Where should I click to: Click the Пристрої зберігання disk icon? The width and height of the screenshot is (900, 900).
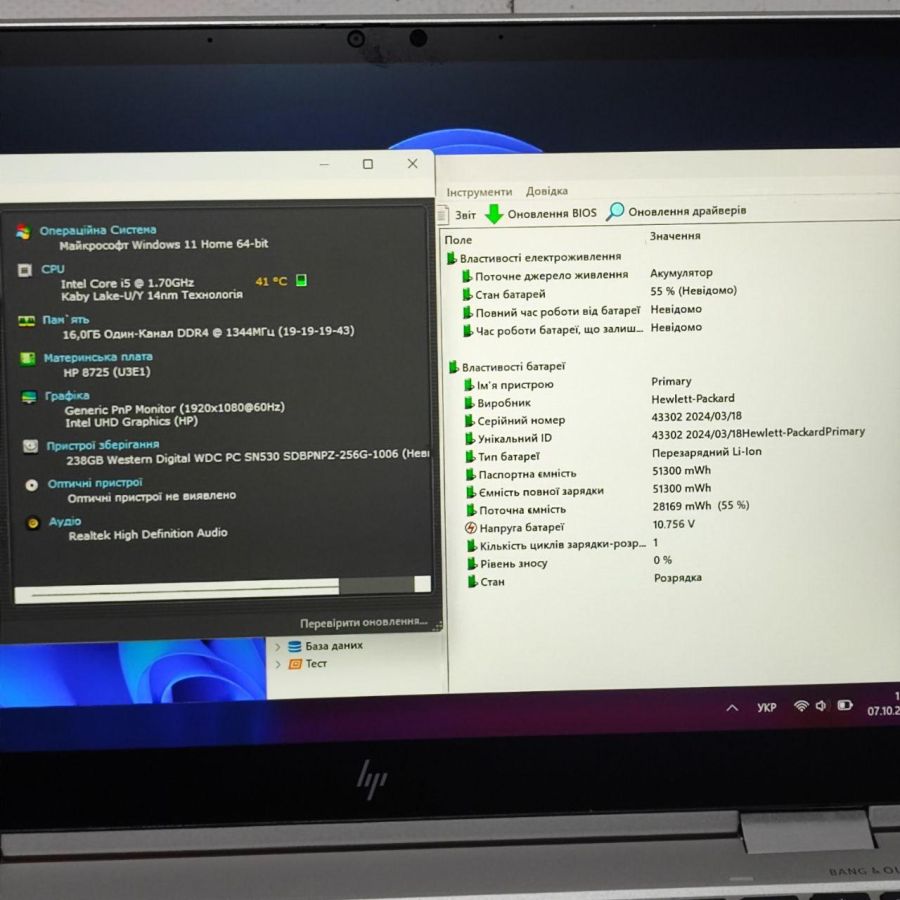tap(30, 446)
